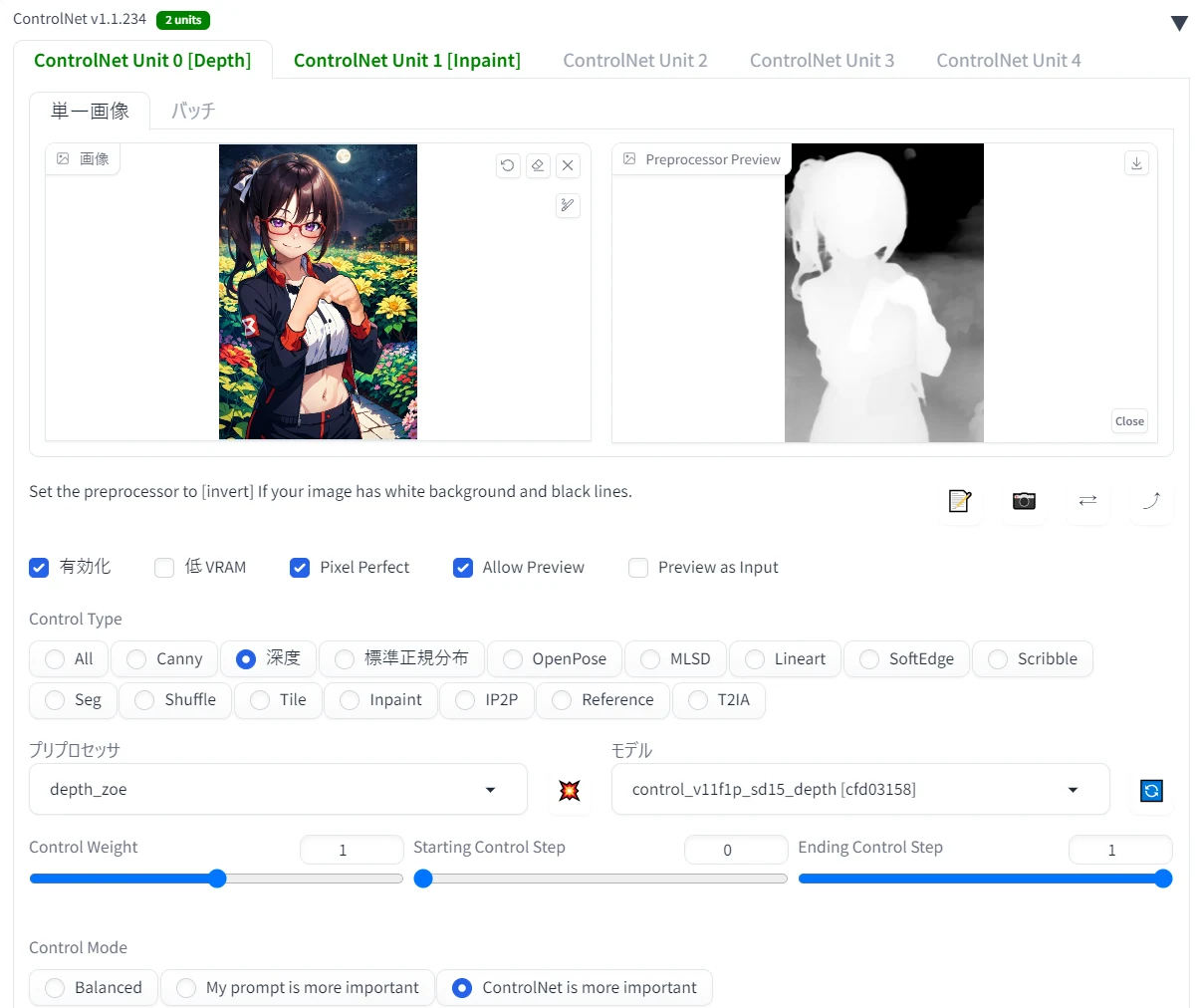Mirror the webcam with the swap arrows icon
The height and width of the screenshot is (1008, 1200).
pyautogui.click(x=1087, y=500)
